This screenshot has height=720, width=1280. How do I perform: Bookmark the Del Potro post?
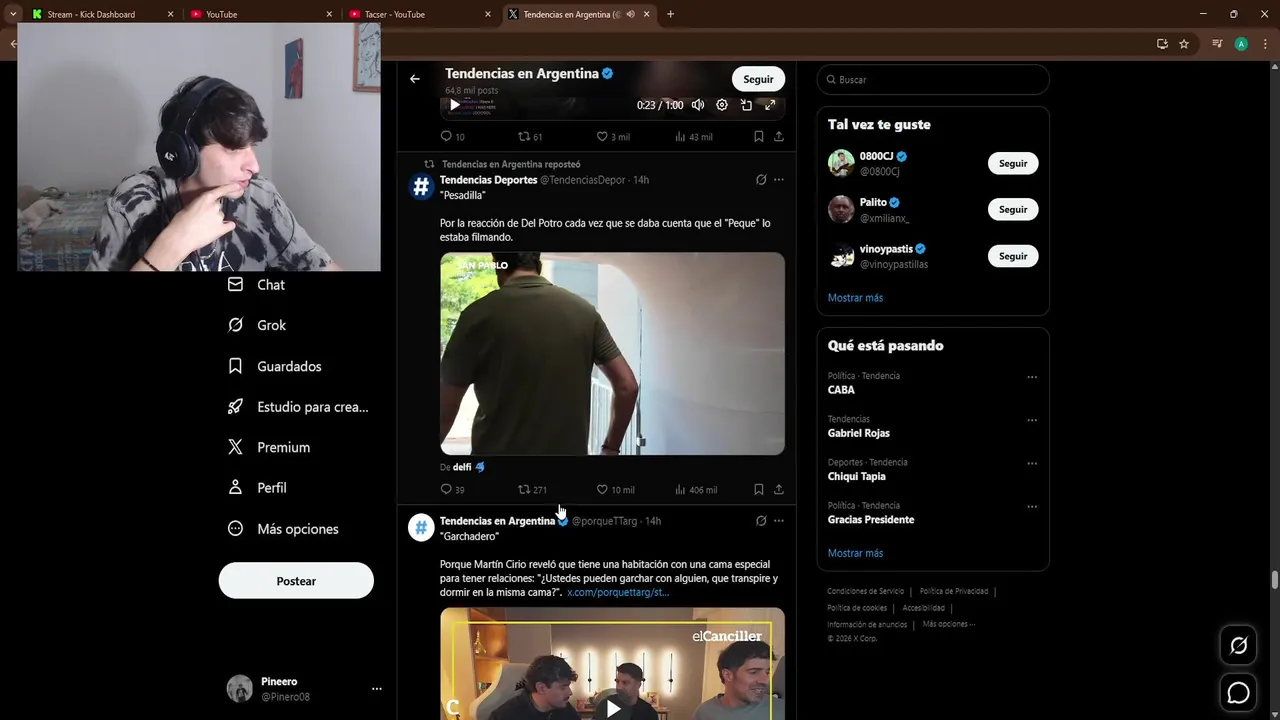758,489
